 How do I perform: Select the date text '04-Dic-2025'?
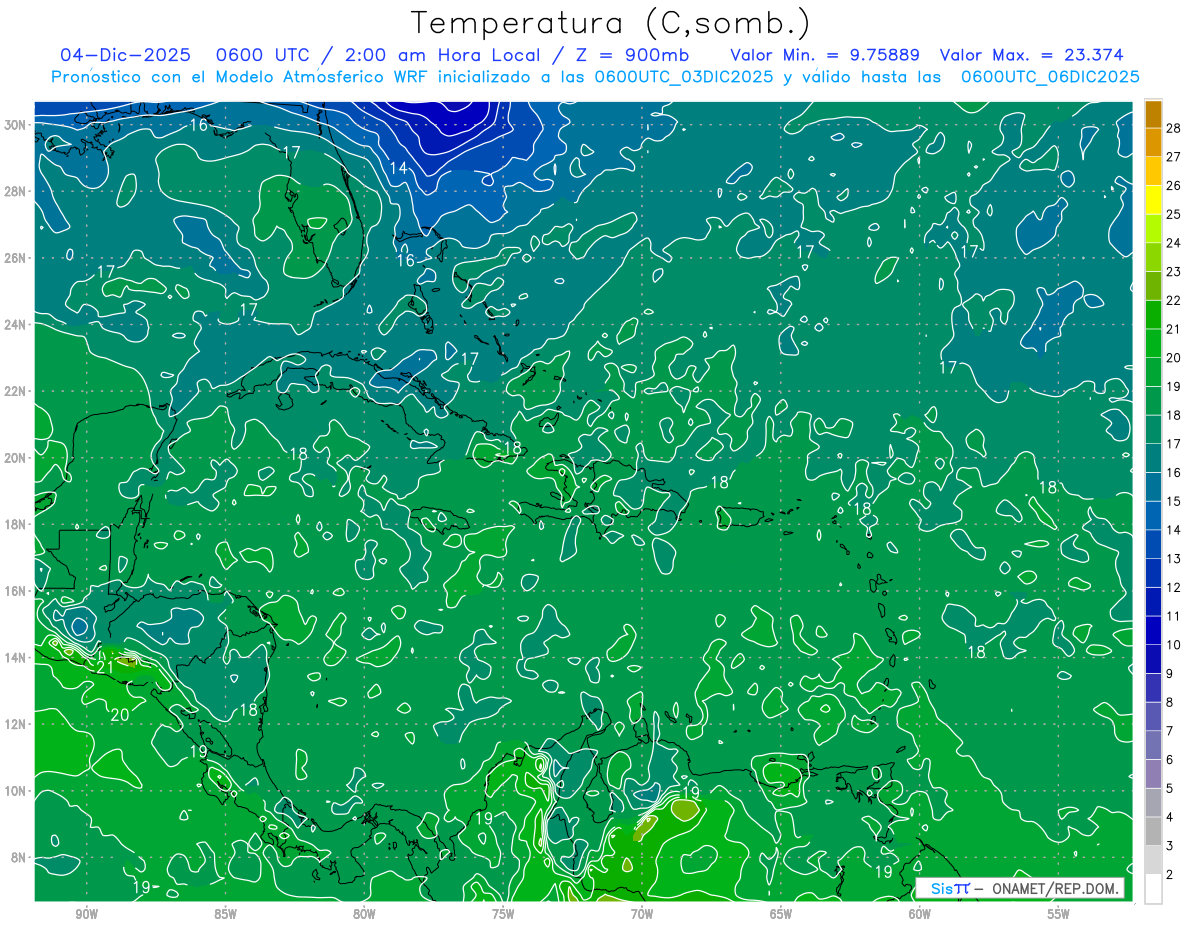[x=125, y=55]
